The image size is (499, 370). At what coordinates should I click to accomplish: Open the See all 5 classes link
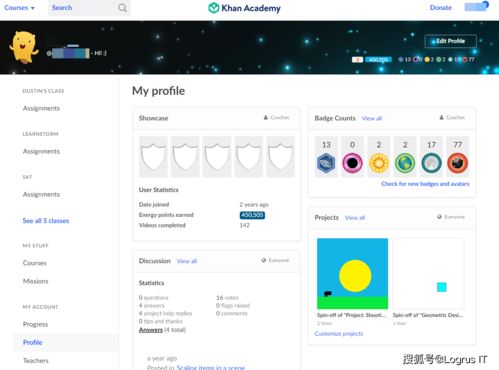[46, 221]
